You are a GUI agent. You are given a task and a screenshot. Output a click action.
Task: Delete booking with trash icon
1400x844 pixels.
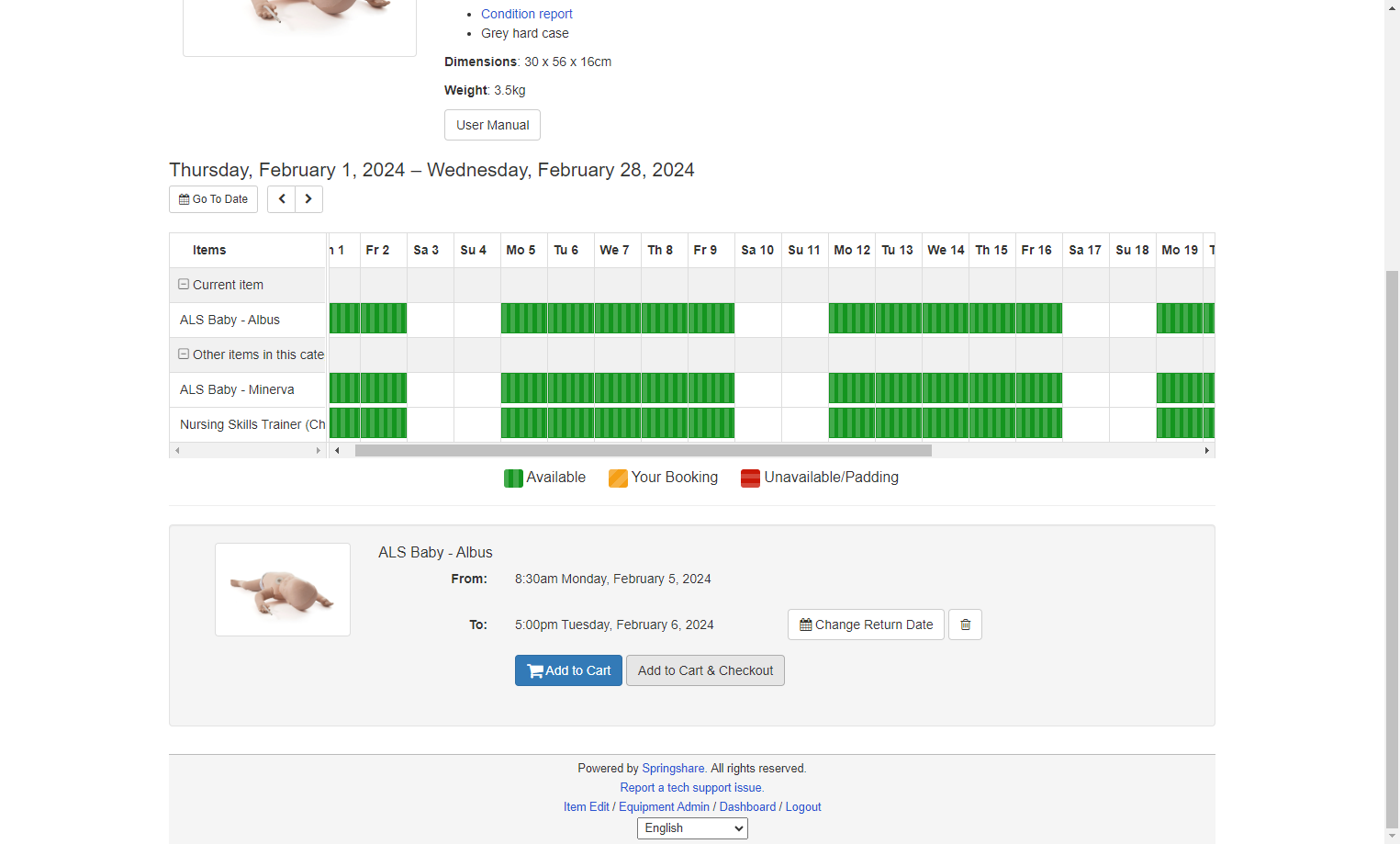coord(965,625)
